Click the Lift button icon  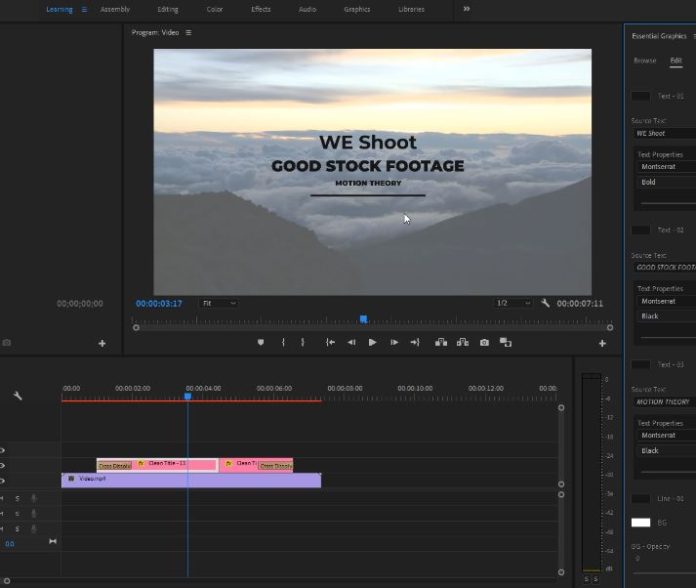pyautogui.click(x=440, y=342)
